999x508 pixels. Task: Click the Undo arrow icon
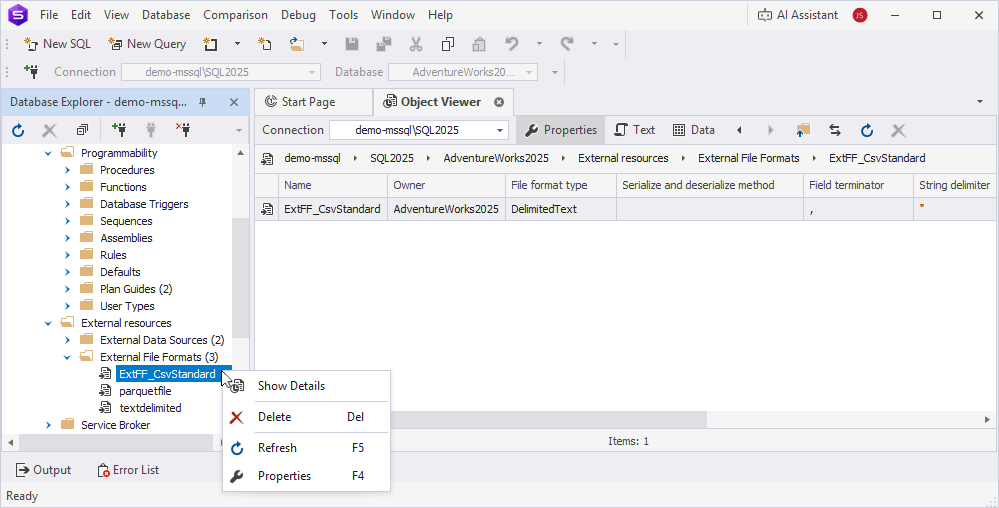click(512, 44)
